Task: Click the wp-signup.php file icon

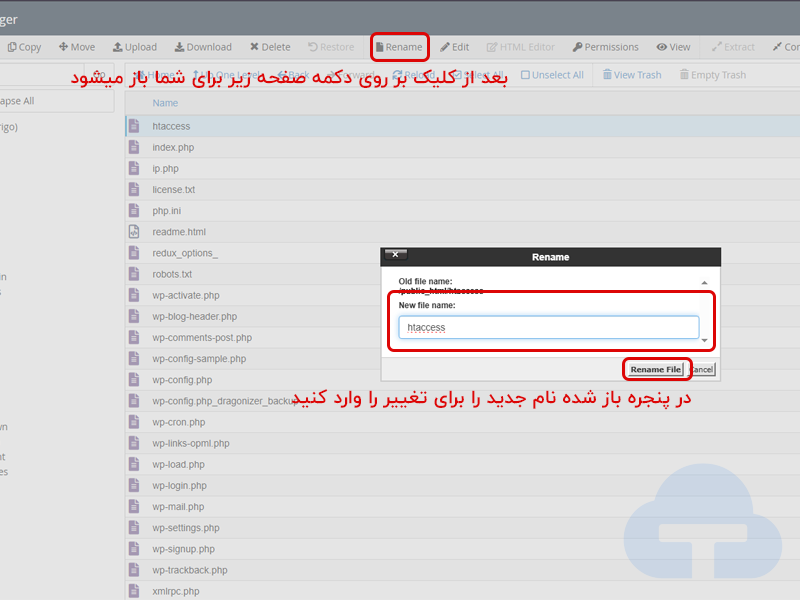Action: [134, 549]
